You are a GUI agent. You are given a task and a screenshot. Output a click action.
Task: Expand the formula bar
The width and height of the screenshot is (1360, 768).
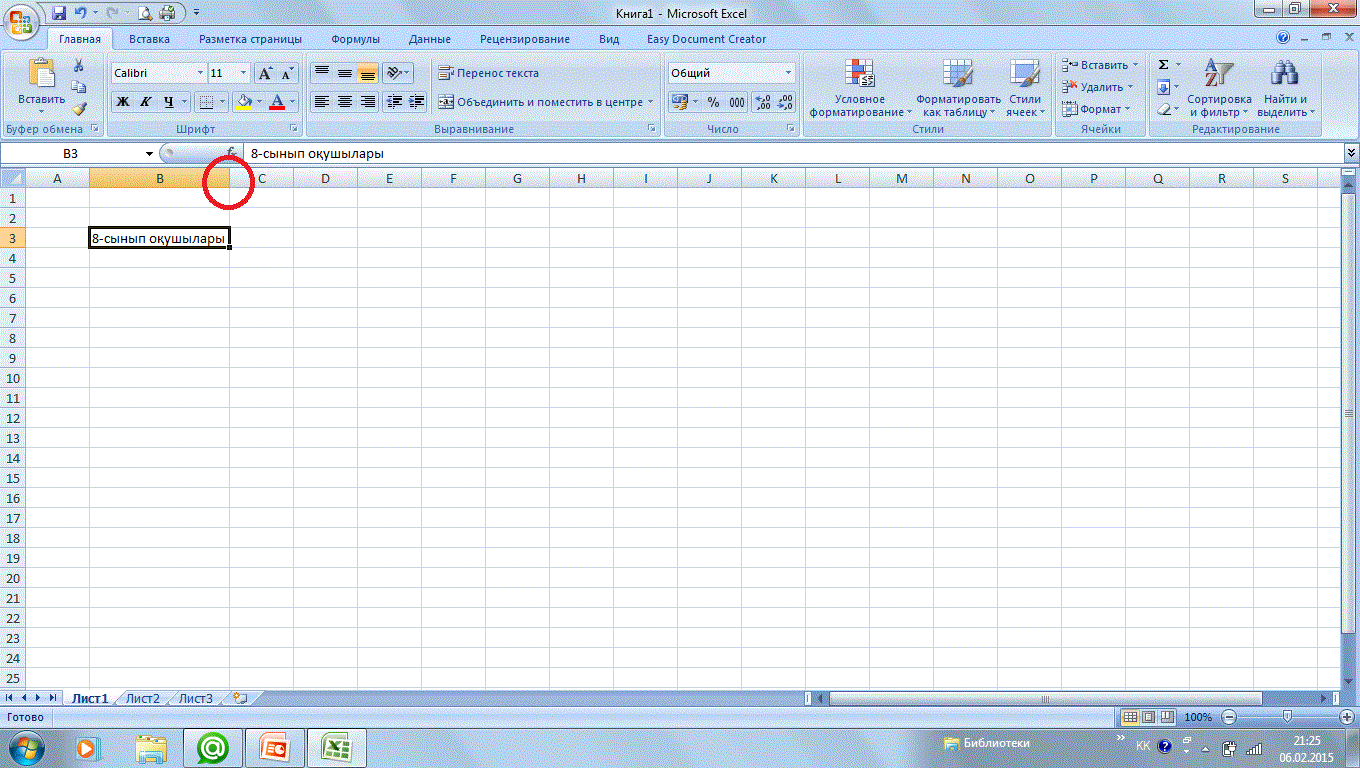1352,154
